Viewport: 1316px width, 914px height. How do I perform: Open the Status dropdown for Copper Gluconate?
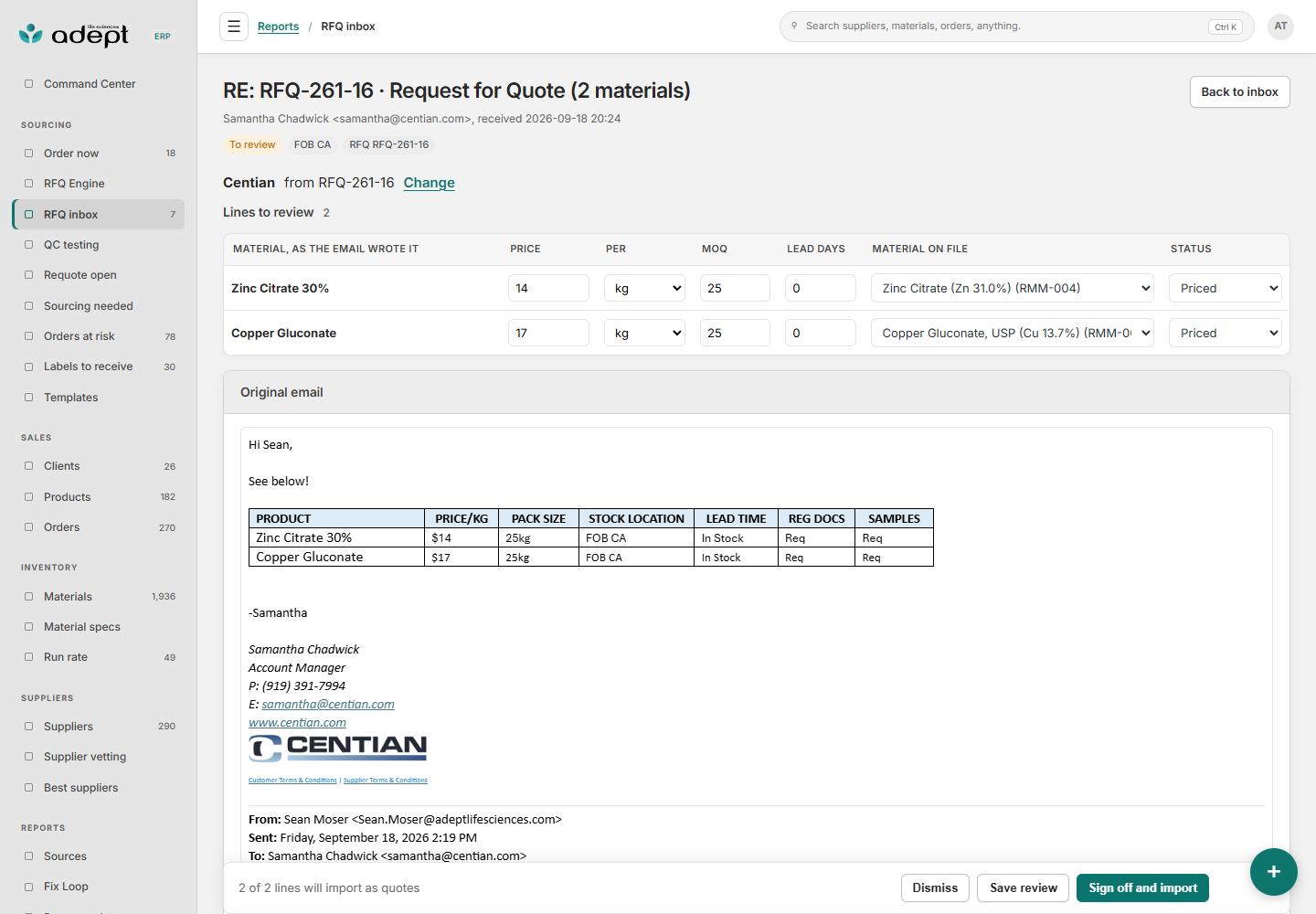point(1226,333)
